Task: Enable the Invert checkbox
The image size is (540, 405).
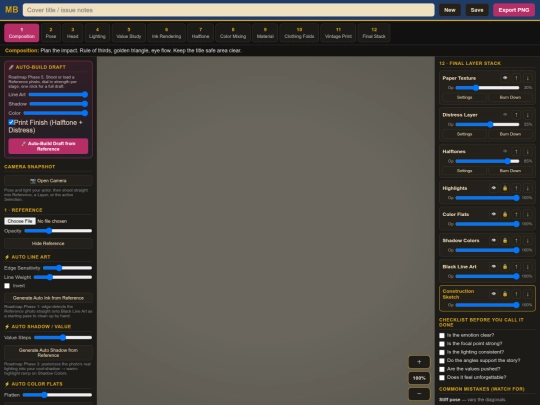Action: [x=7, y=286]
